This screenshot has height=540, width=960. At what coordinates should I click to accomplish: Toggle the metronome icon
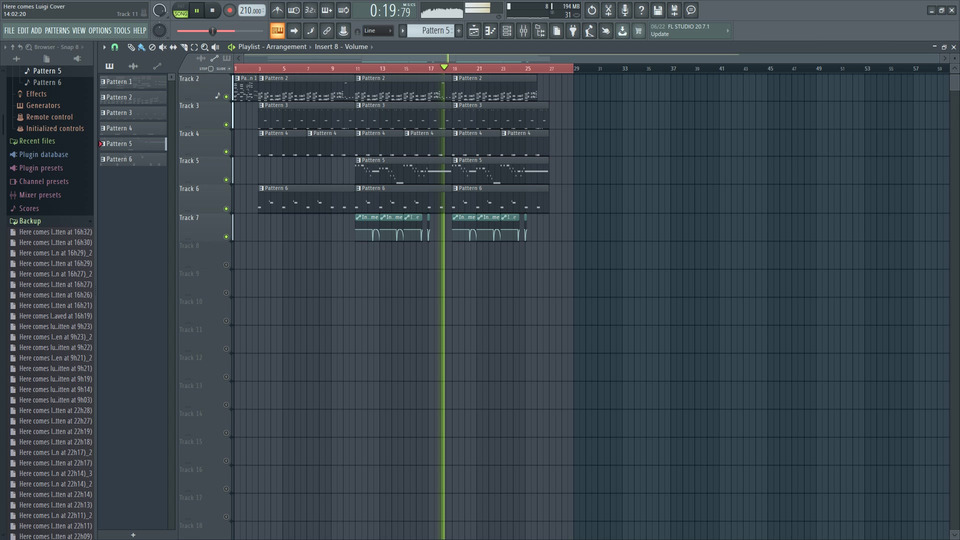pyautogui.click(x=277, y=10)
